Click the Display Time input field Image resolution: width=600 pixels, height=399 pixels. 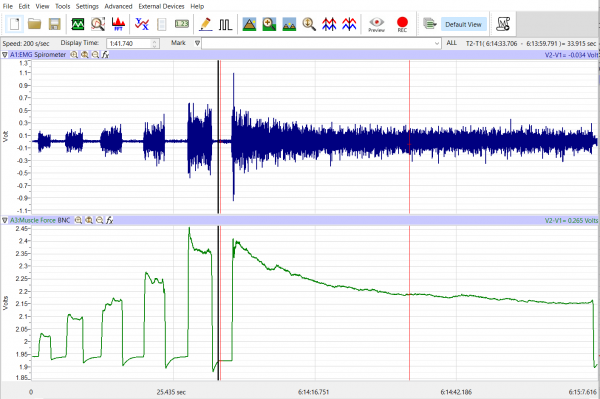[x=129, y=43]
